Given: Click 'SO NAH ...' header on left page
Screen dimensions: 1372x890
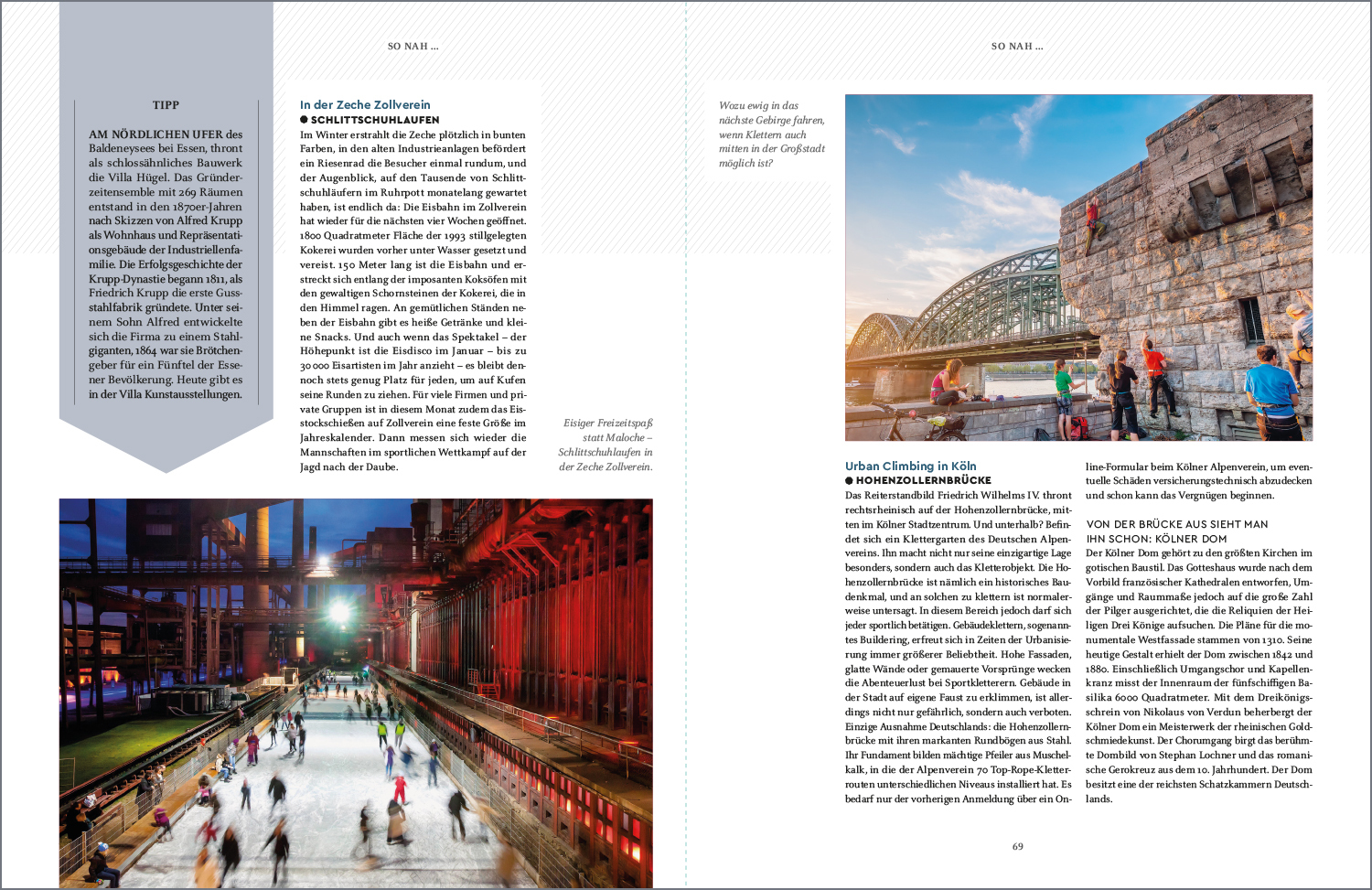Looking at the screenshot, I should tap(413, 47).
